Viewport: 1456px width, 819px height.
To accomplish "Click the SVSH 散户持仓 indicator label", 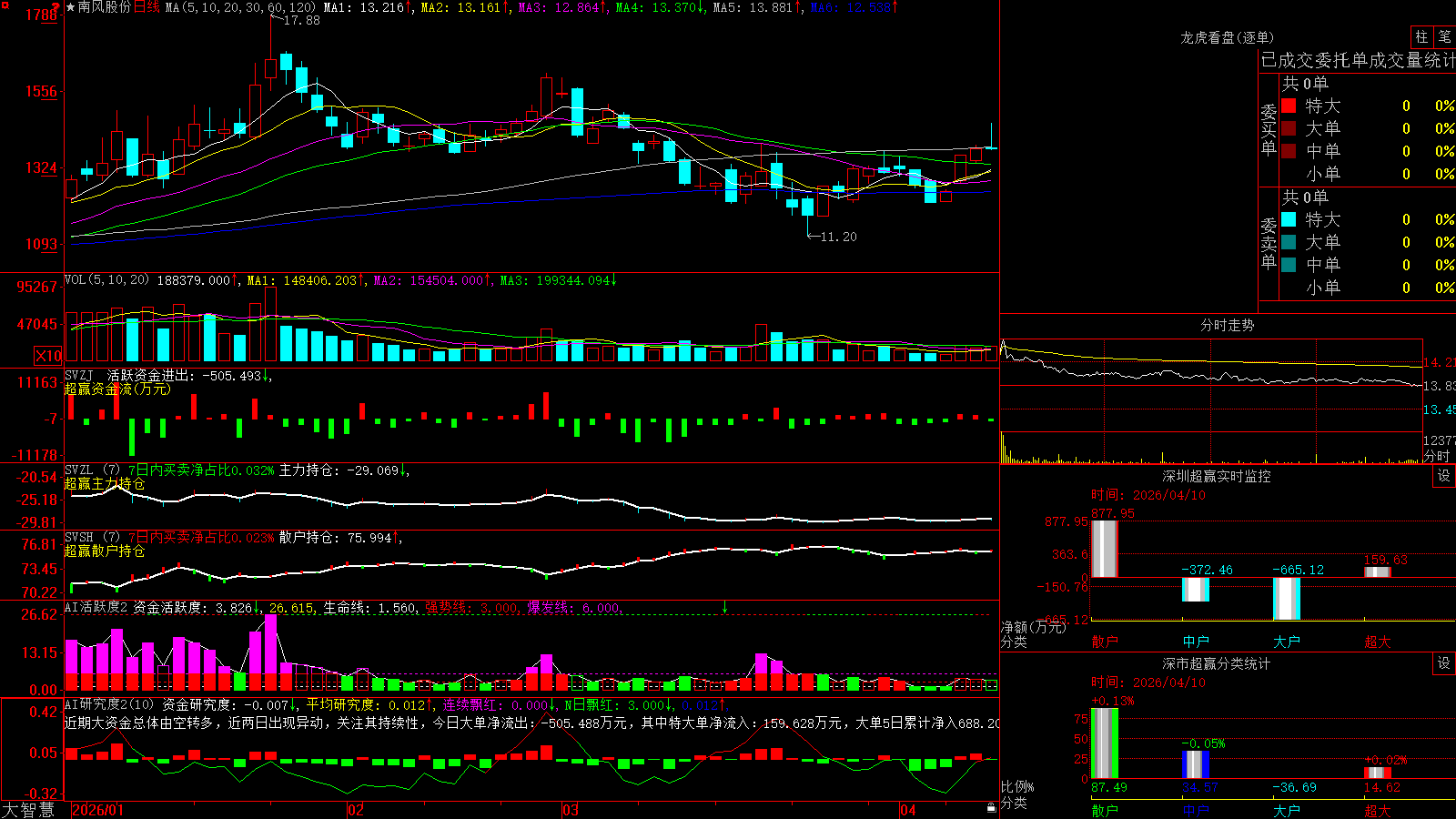I will click(x=234, y=538).
